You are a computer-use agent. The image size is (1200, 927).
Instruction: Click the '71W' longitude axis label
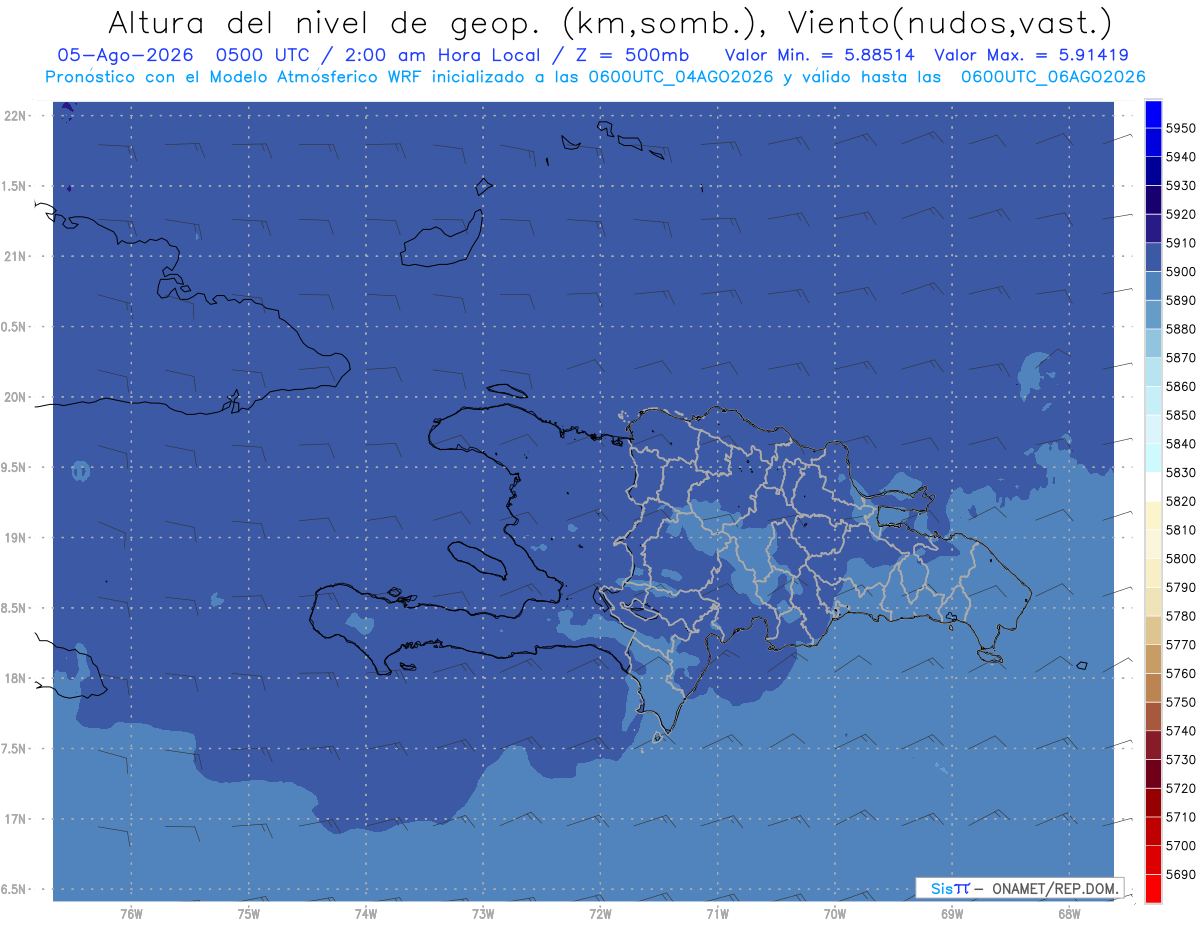coord(717,913)
